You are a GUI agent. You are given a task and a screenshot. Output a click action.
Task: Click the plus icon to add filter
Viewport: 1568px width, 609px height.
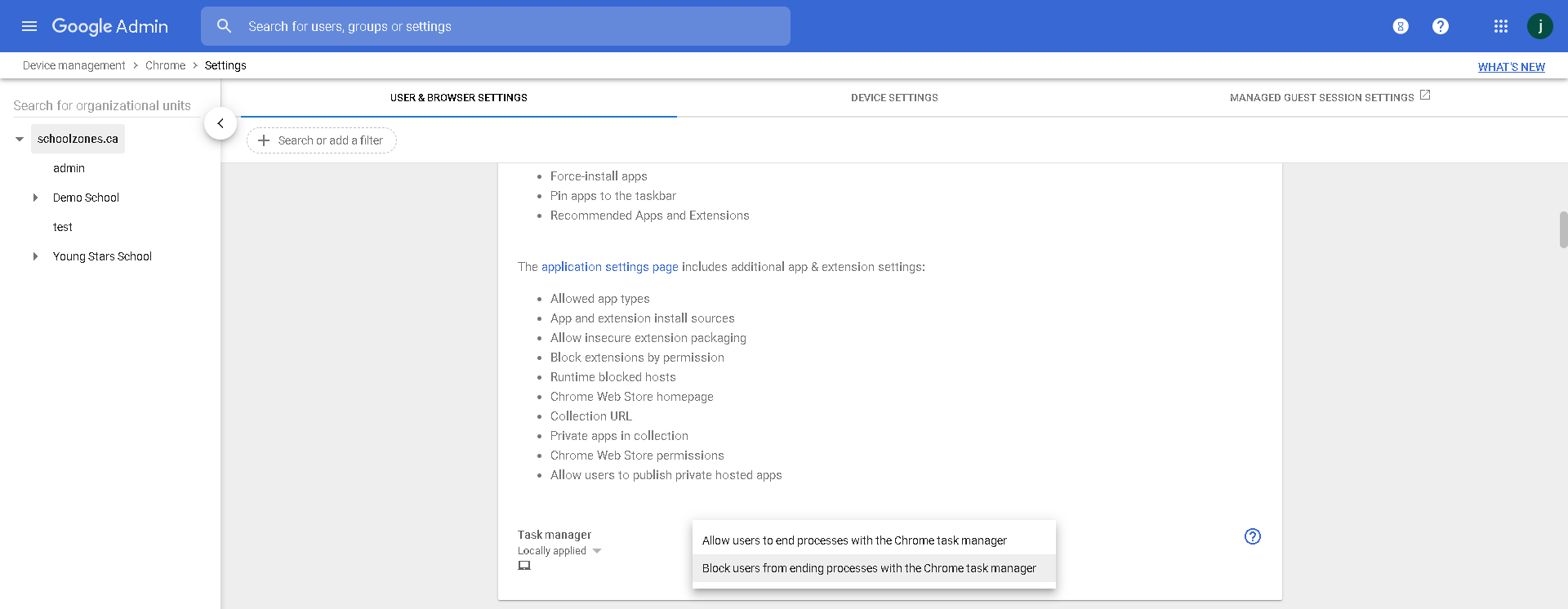[x=264, y=140]
